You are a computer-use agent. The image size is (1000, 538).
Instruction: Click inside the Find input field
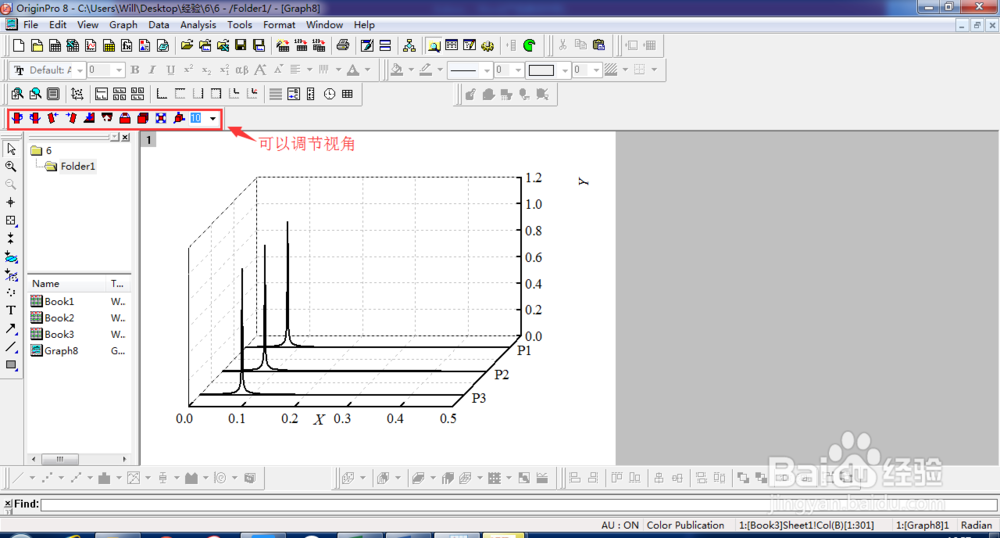pyautogui.click(x=518, y=504)
